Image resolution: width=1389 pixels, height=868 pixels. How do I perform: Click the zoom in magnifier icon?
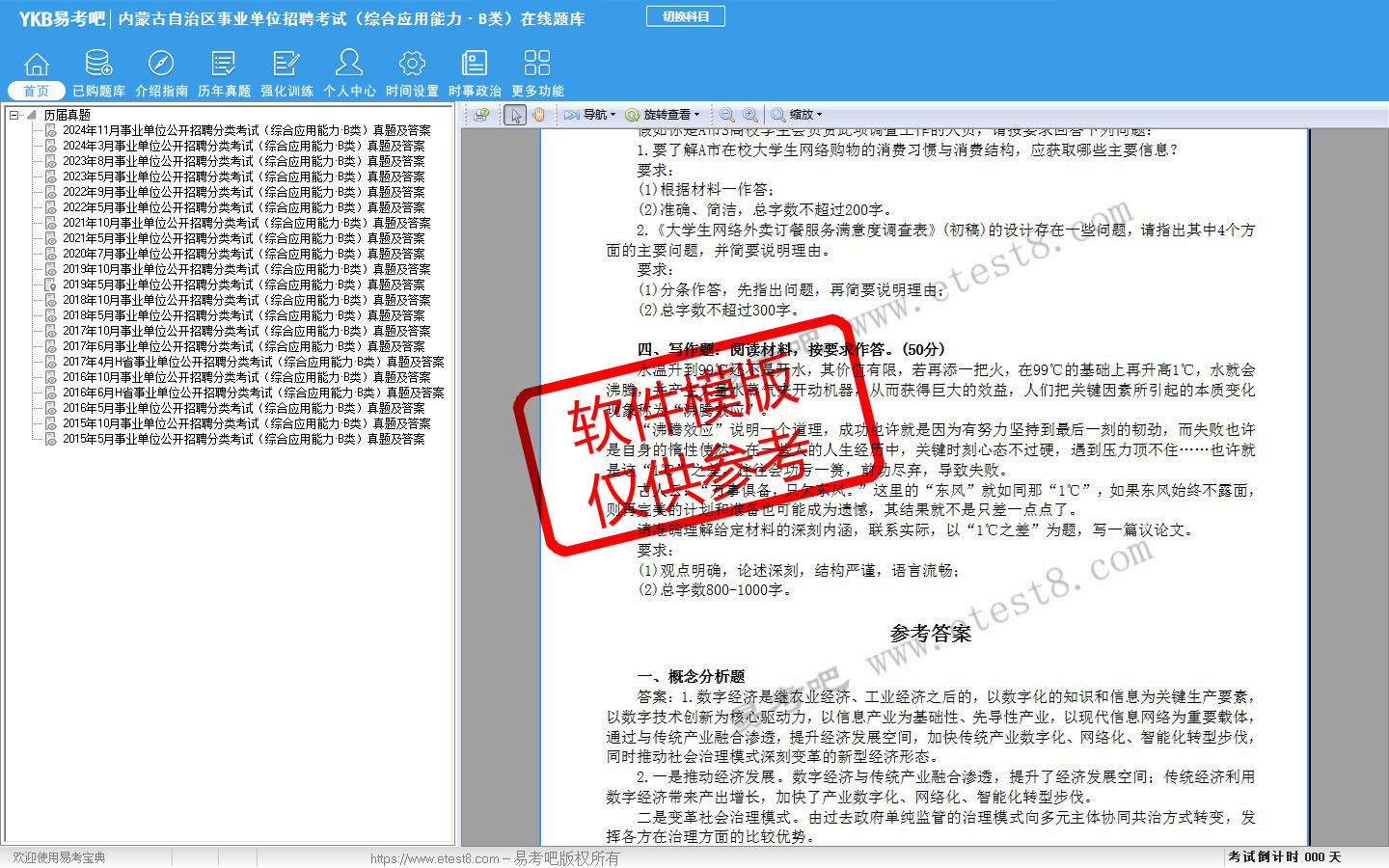click(x=750, y=115)
